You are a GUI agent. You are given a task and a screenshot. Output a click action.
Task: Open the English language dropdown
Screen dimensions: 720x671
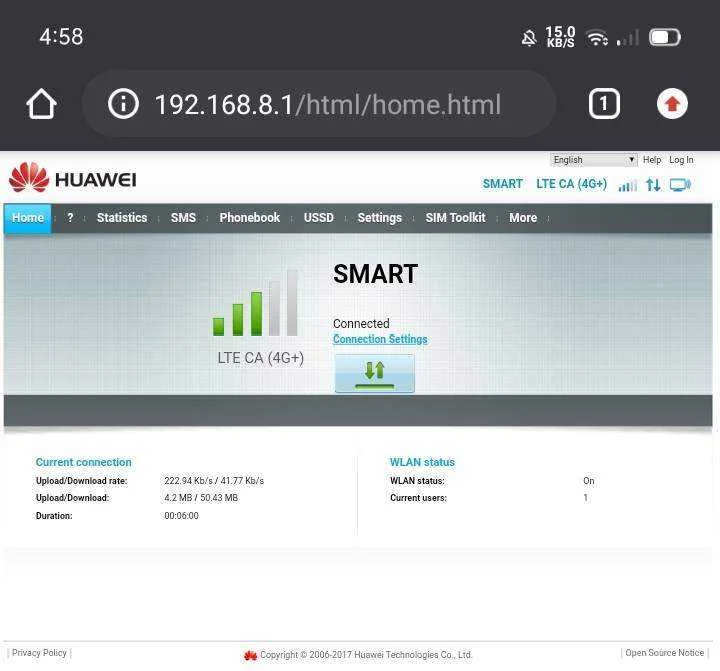click(x=593, y=160)
